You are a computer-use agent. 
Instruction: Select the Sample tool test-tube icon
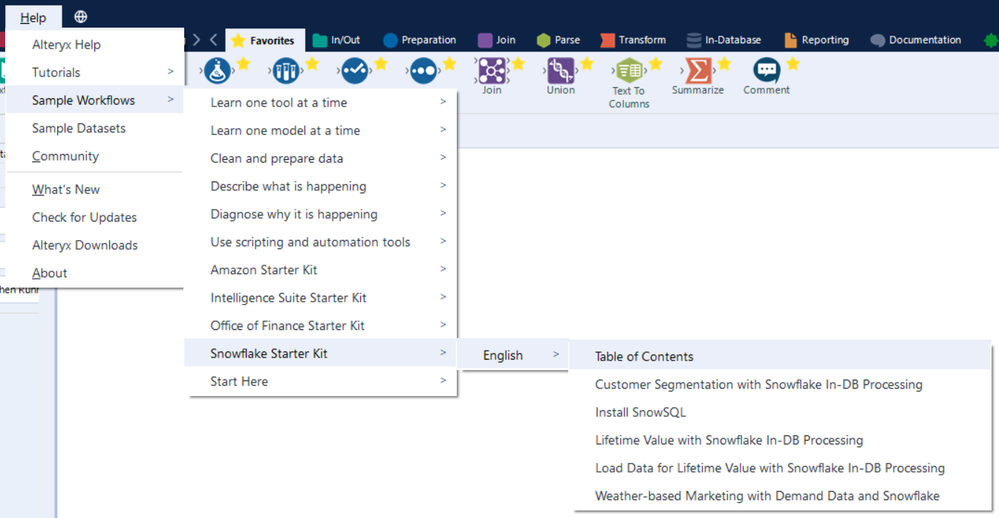pyautogui.click(x=285, y=71)
